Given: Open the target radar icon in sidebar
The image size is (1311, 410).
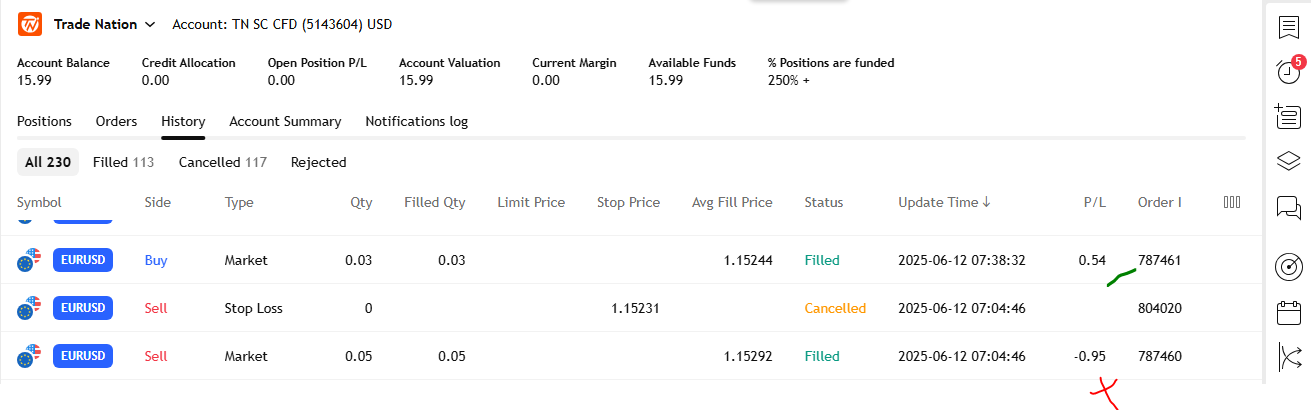Looking at the screenshot, I should (x=1289, y=266).
